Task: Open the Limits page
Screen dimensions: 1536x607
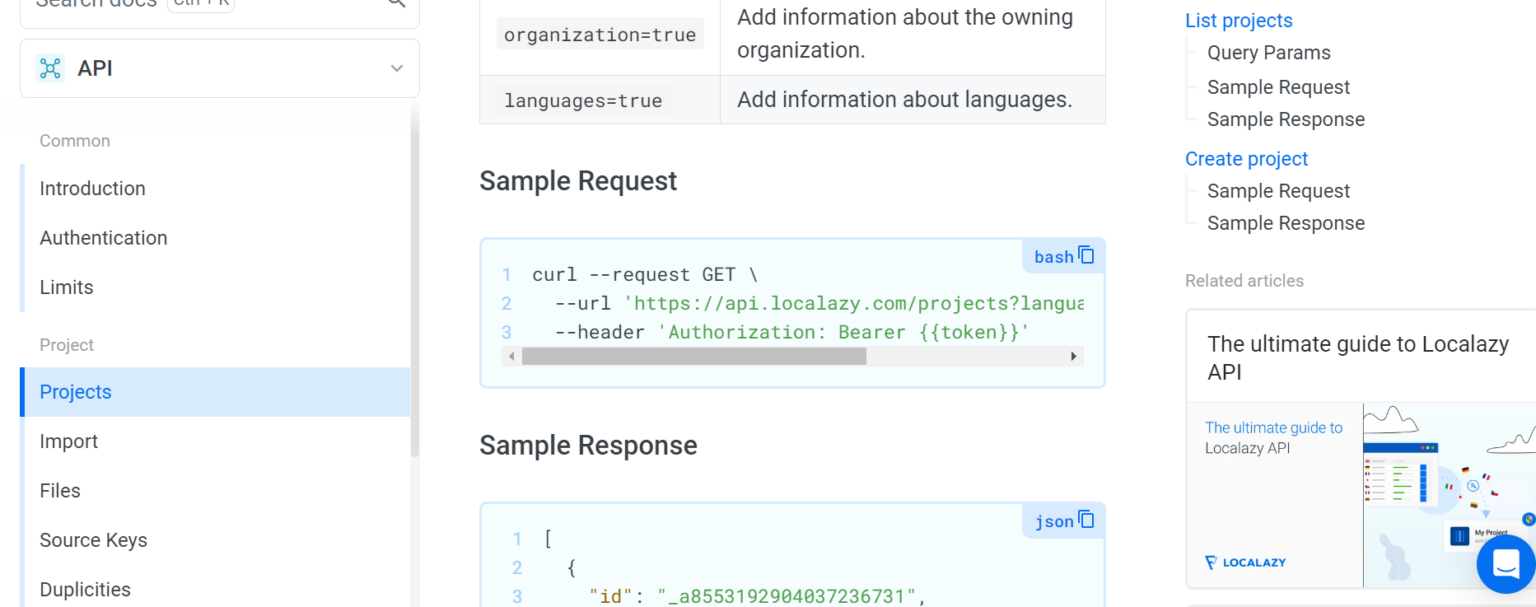Action: 66,287
